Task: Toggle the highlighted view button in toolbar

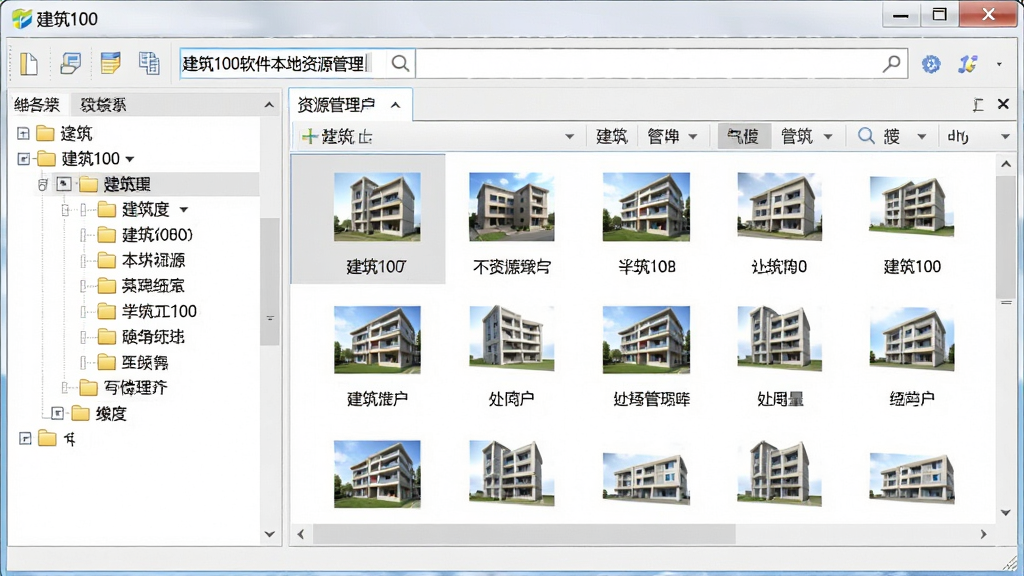Action: pyautogui.click(x=744, y=136)
